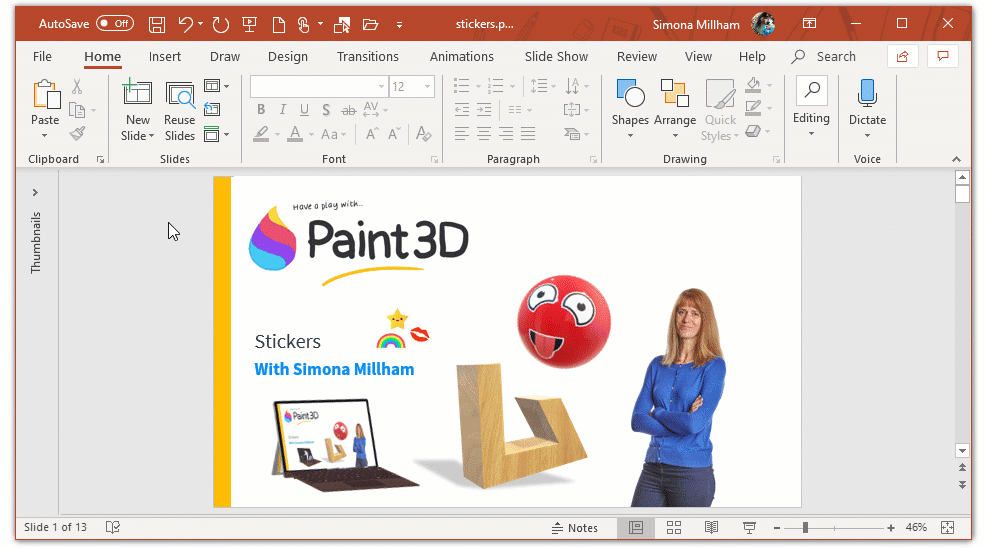Click the Redo/Repeat icon
This screenshot has width=984, height=548.
click(220, 24)
